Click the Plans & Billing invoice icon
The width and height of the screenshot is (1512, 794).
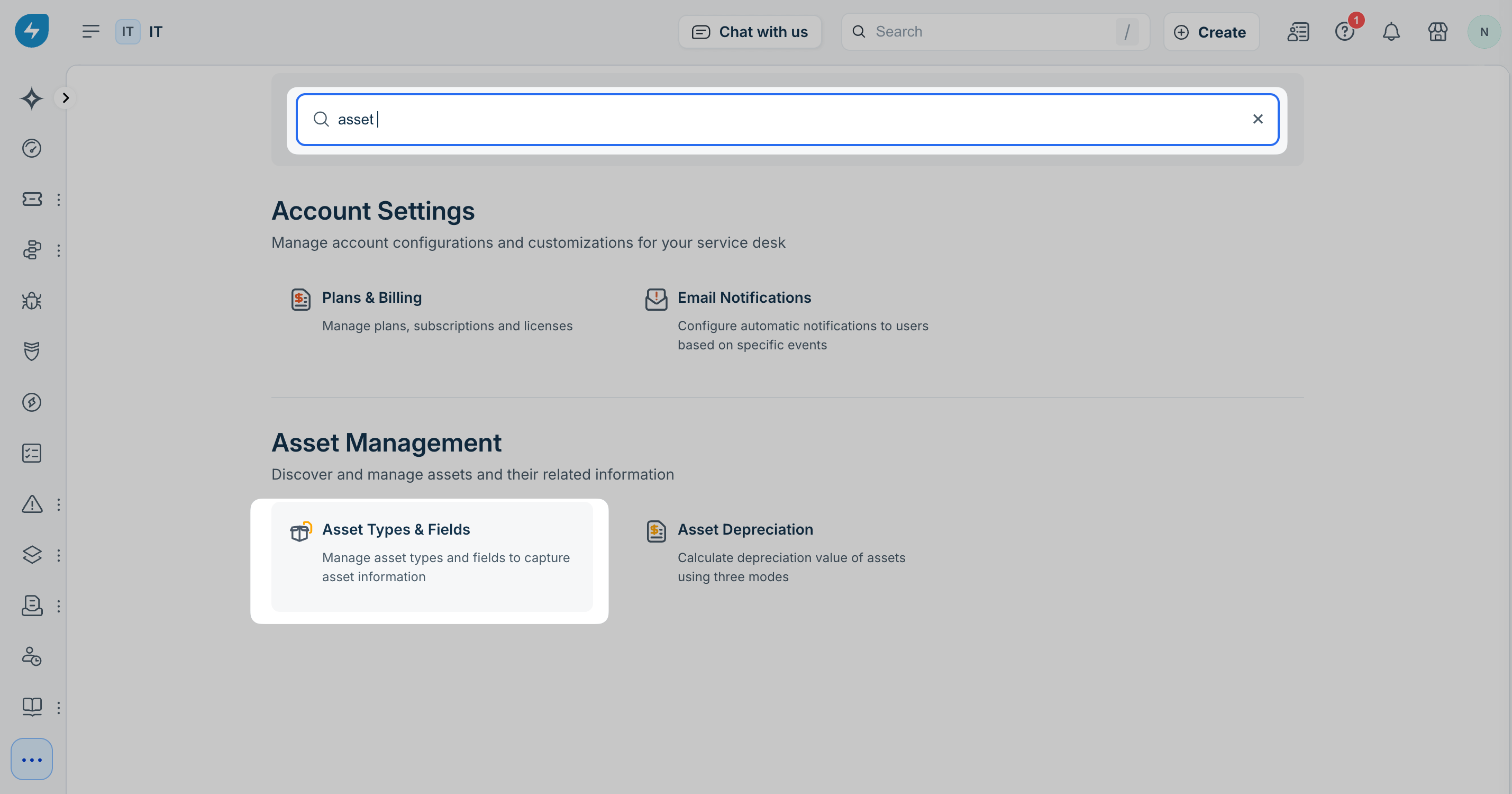[x=300, y=300]
